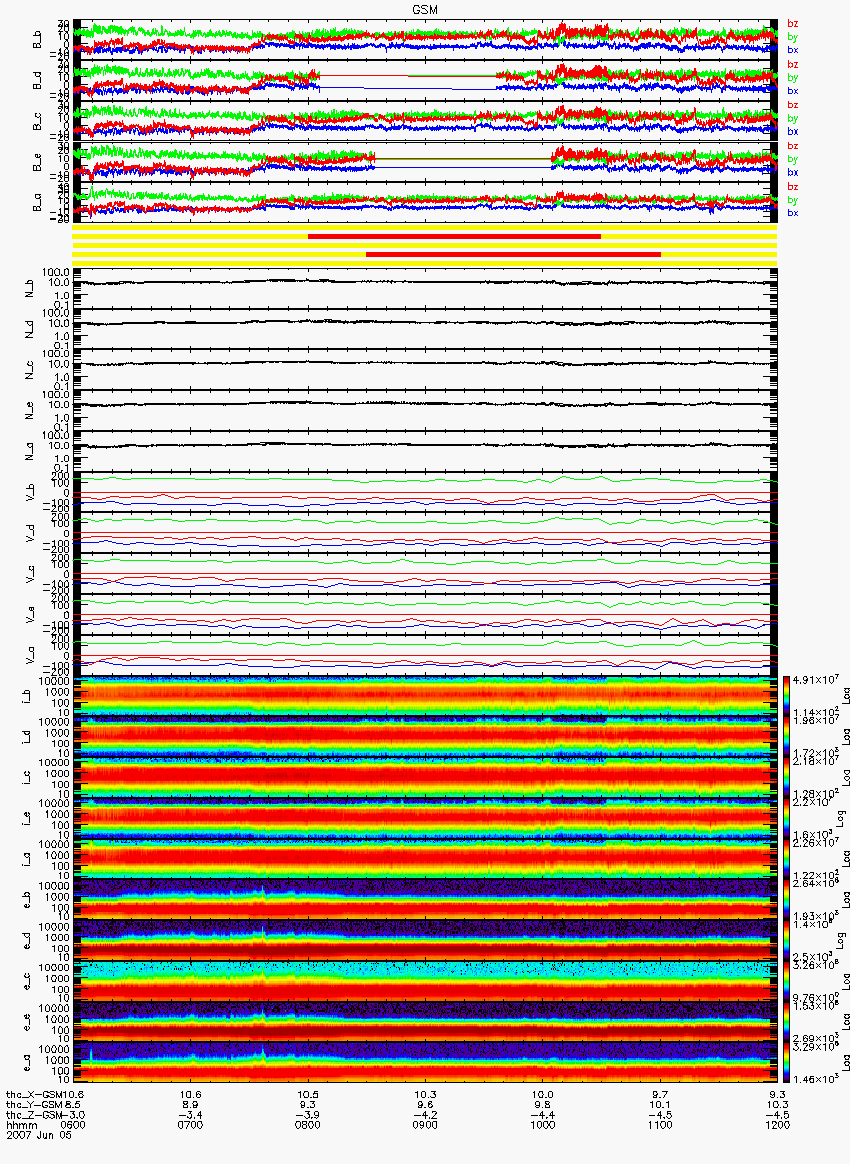Image resolution: width=850 pixels, height=1164 pixels.
Task: Click the thc_X-GSM row label
Action: 36,1094
